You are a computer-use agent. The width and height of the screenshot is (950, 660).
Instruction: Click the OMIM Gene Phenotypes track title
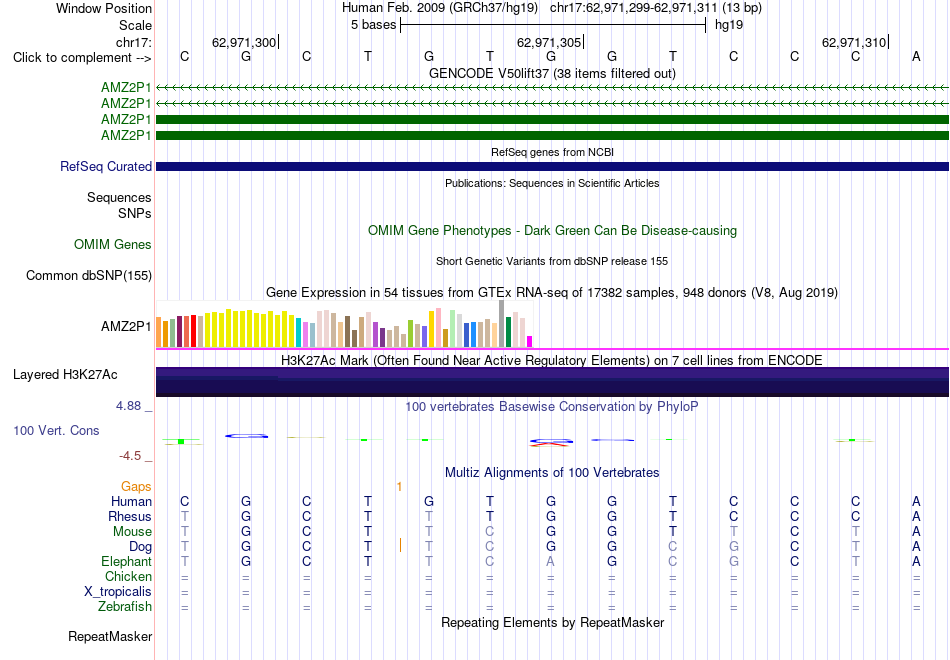point(552,230)
